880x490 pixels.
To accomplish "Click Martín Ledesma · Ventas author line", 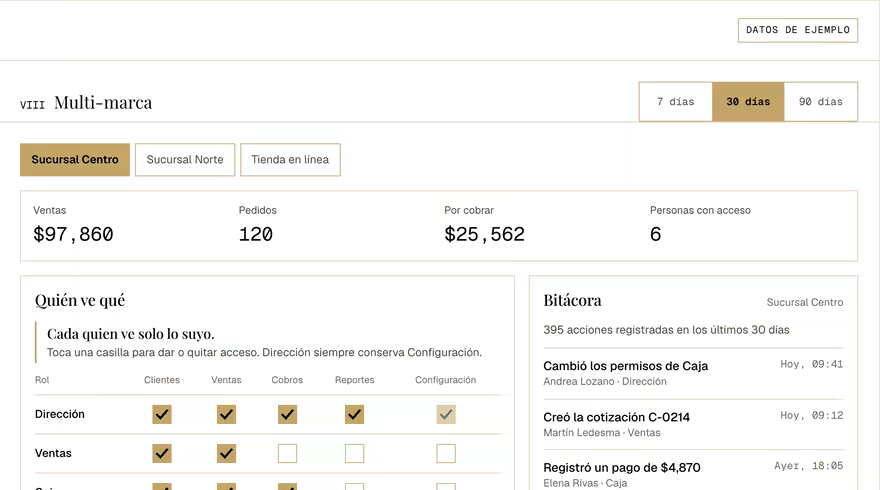I will coord(602,433).
